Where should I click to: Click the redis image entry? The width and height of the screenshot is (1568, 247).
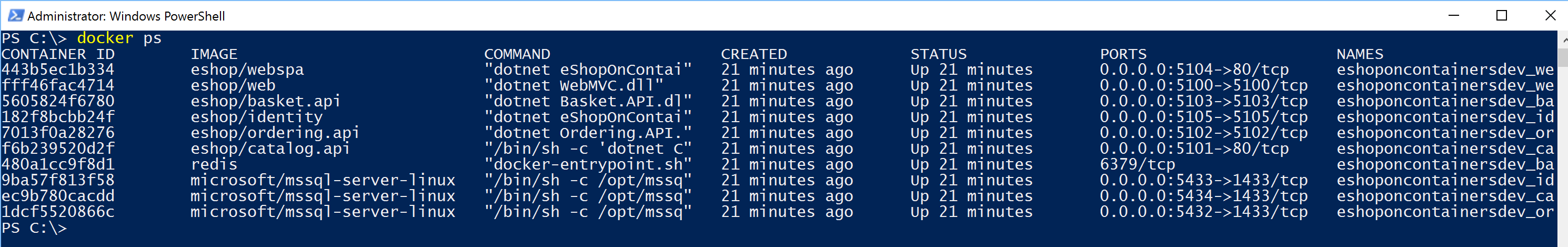point(214,165)
